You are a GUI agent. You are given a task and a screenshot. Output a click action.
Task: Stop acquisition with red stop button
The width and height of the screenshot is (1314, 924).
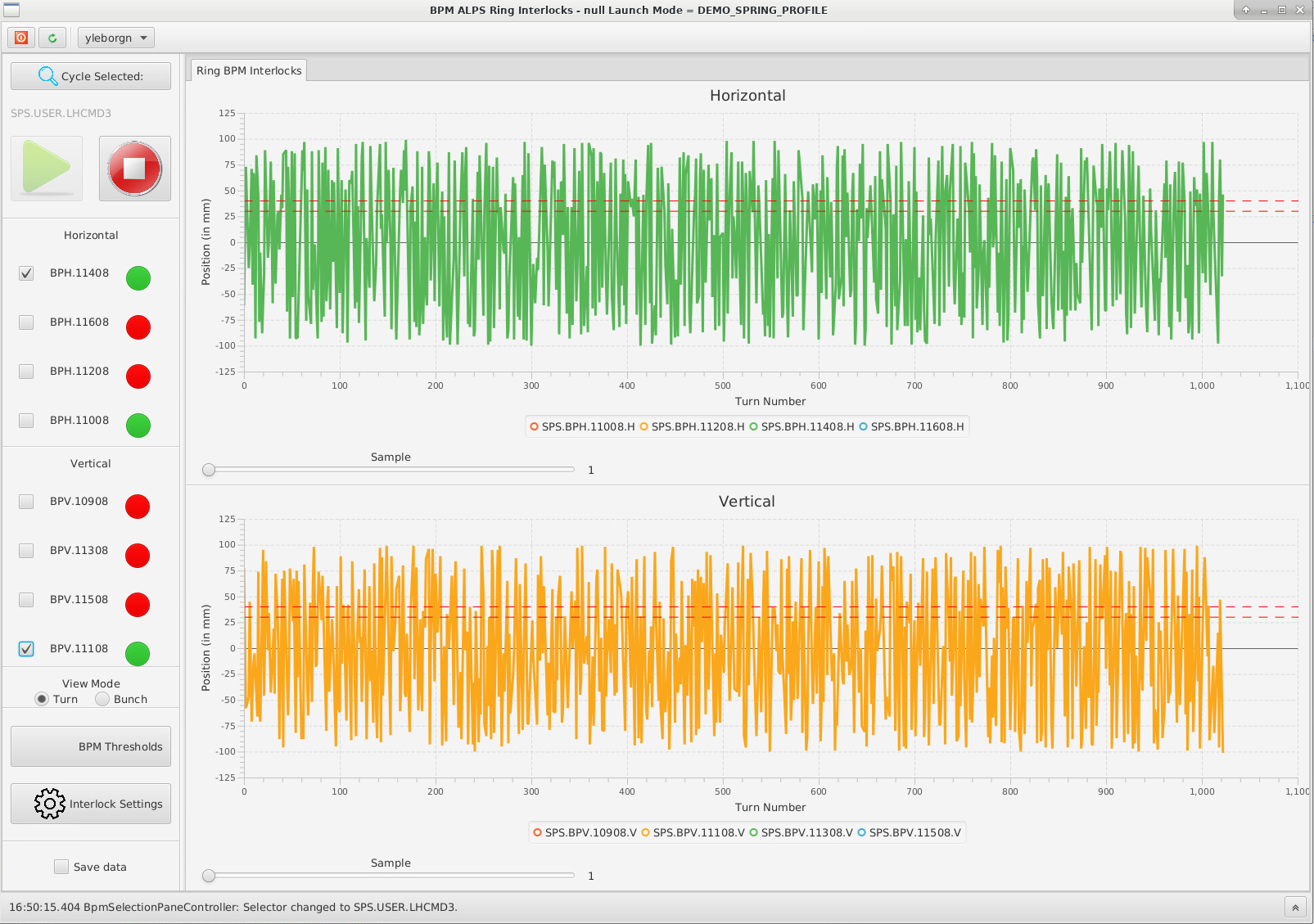135,168
